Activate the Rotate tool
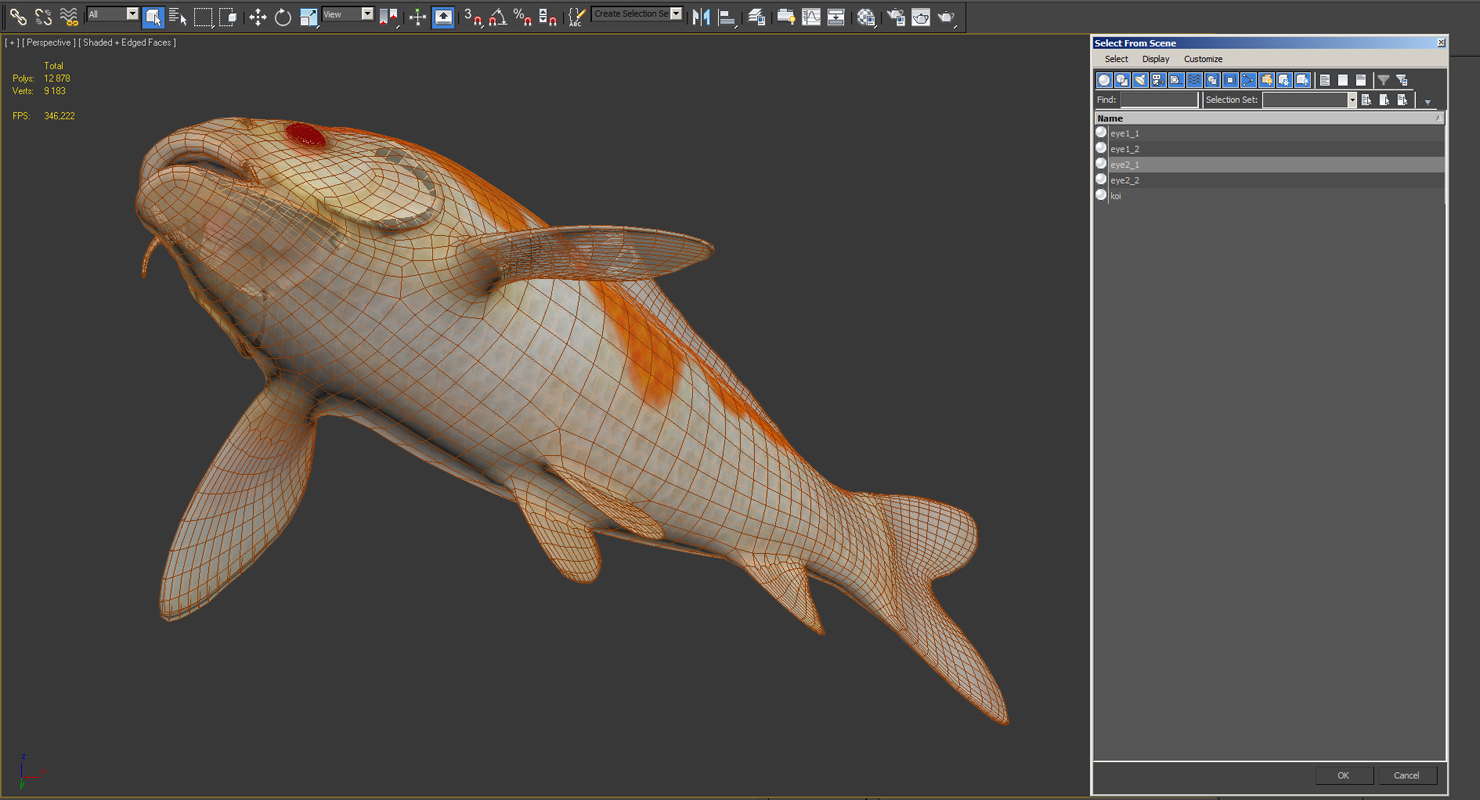Image resolution: width=1480 pixels, height=800 pixels. [283, 17]
